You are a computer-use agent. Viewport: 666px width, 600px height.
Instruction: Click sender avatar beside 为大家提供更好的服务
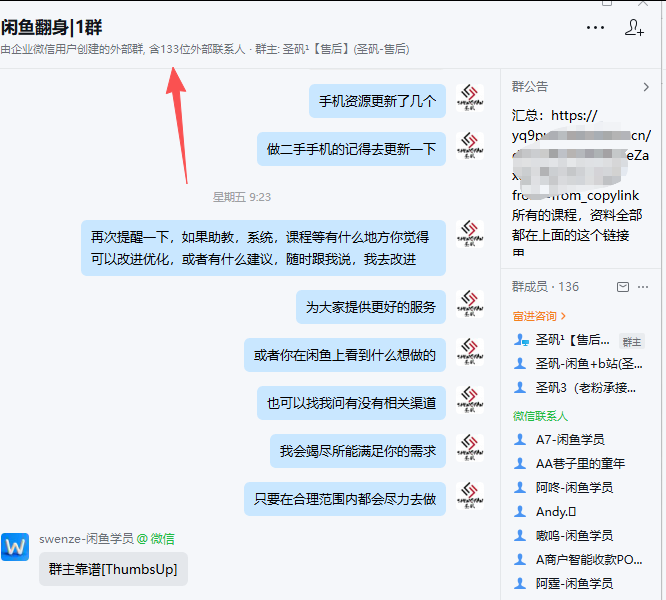[x=470, y=304]
